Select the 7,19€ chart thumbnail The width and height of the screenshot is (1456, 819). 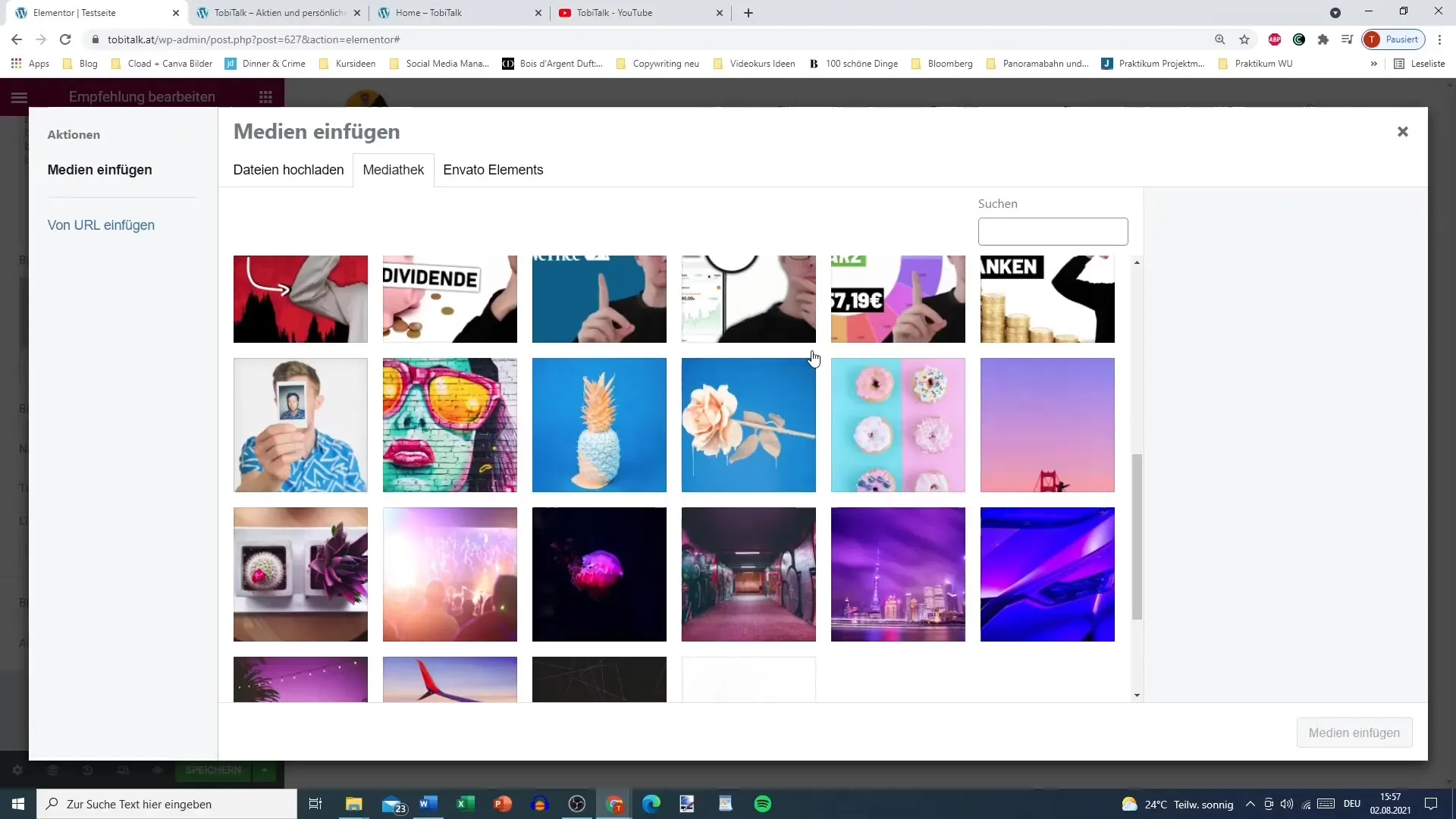point(898,299)
